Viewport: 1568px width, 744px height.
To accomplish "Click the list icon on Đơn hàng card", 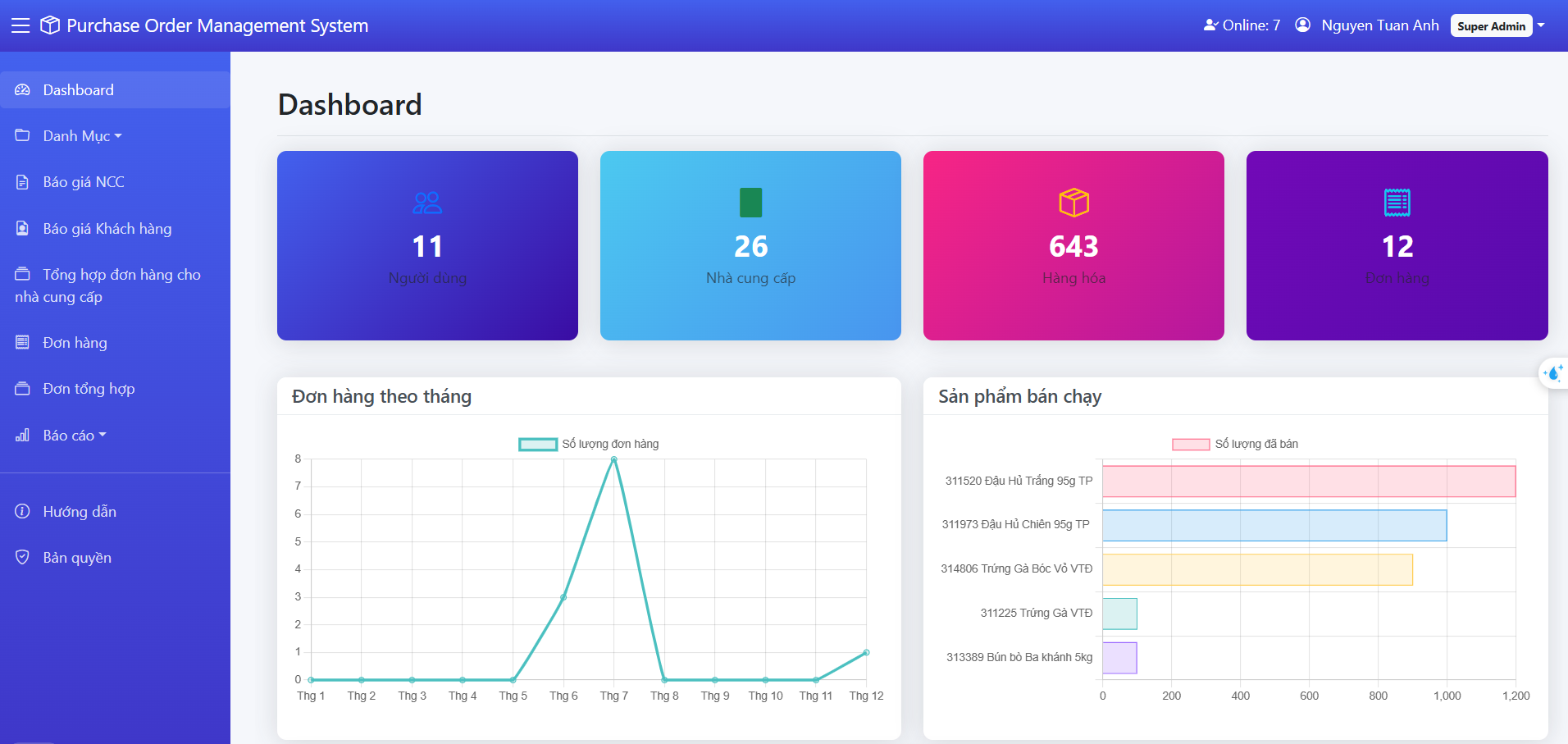I will pyautogui.click(x=1397, y=203).
